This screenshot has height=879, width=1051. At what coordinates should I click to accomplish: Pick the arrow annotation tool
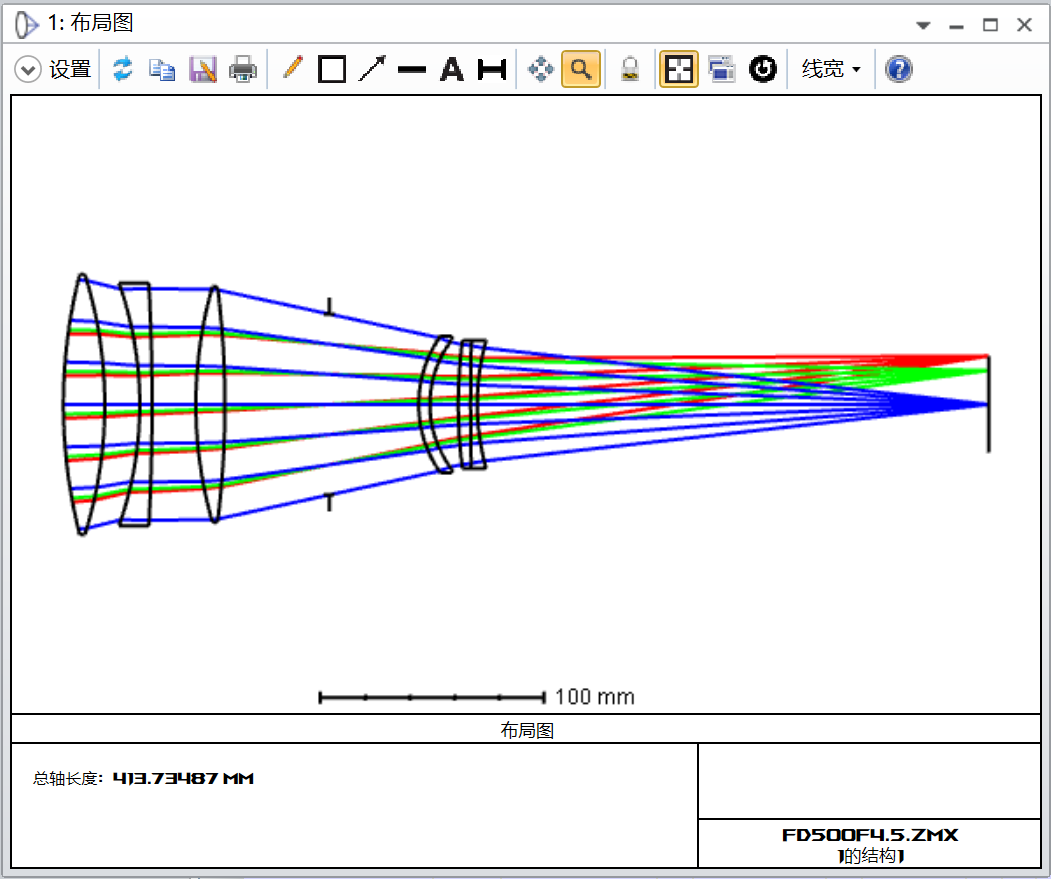372,68
